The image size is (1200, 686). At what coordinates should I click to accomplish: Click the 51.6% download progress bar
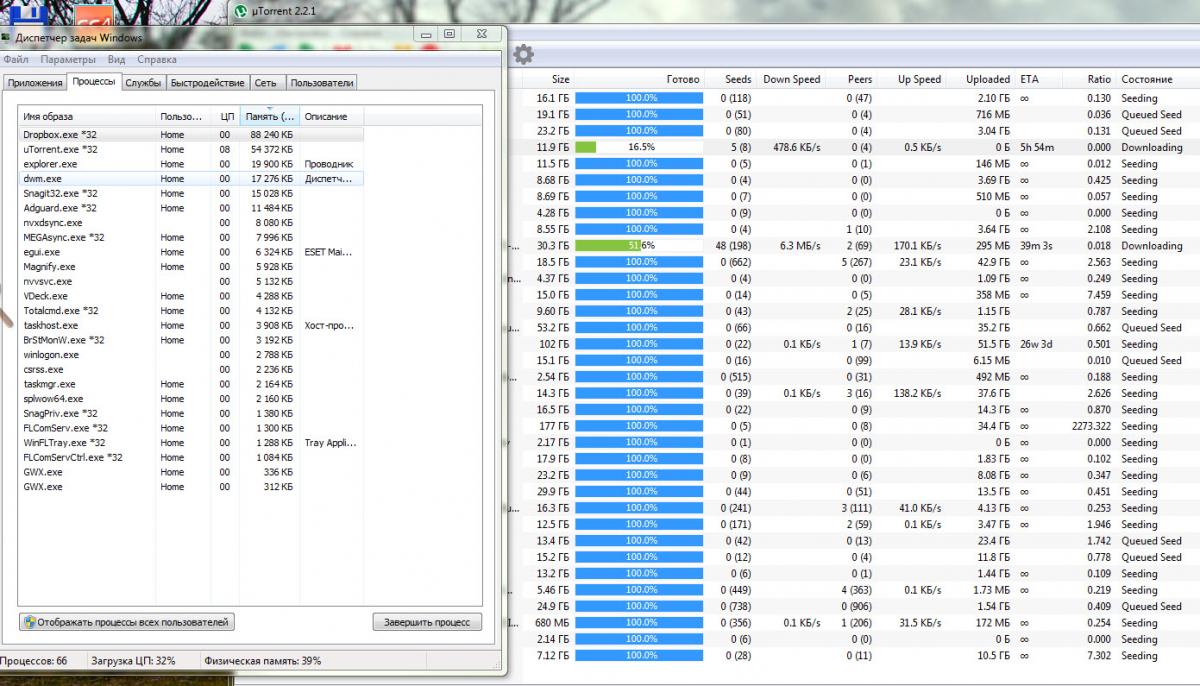pyautogui.click(x=641, y=245)
